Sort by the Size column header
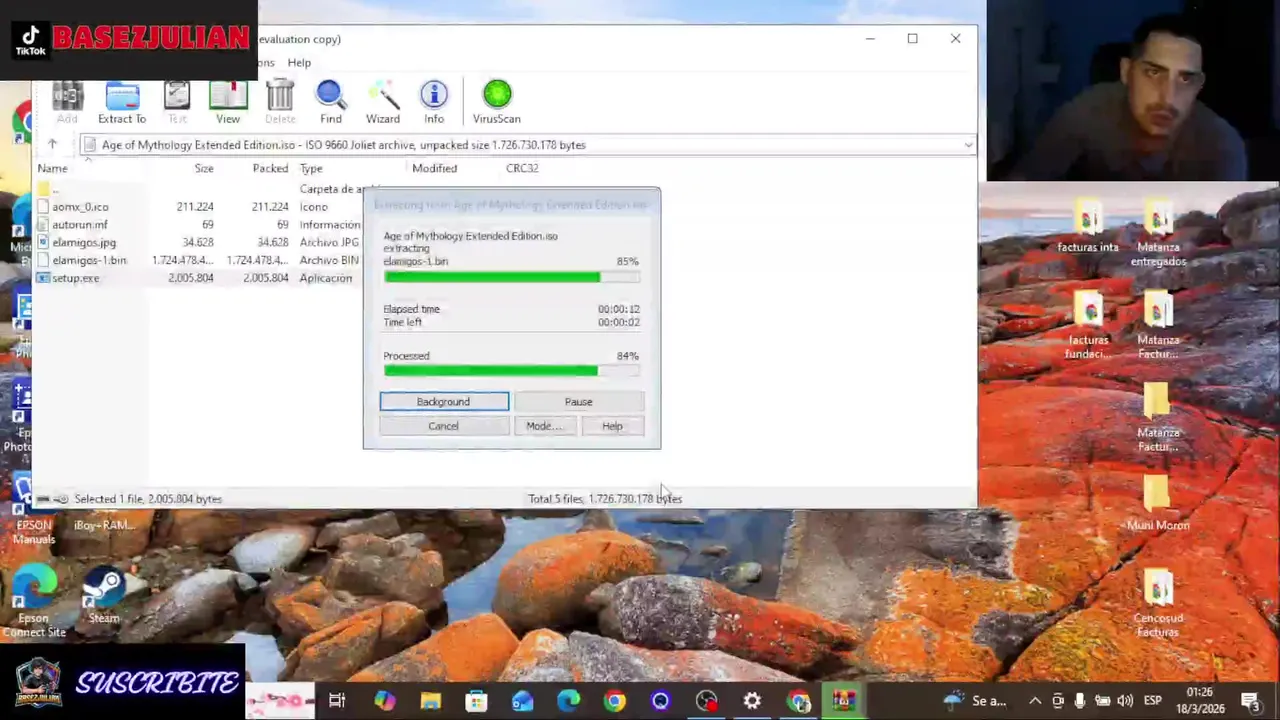The image size is (1280, 720). point(204,168)
